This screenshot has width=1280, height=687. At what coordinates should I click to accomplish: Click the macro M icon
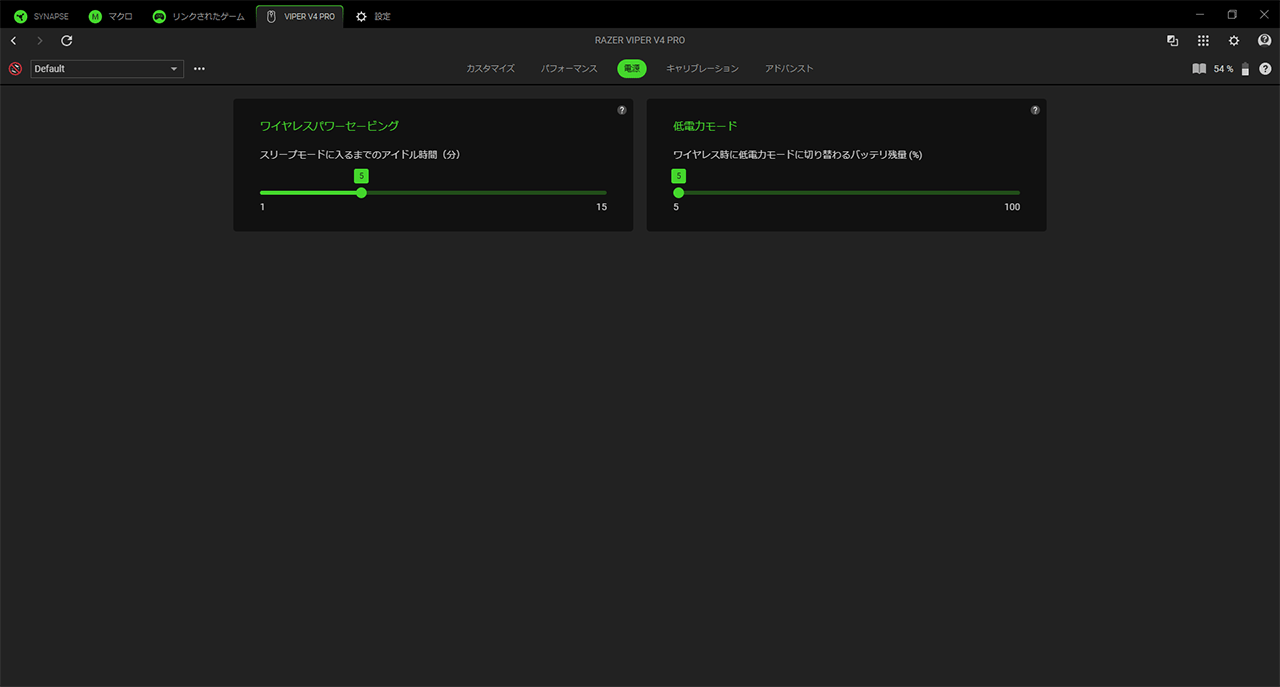[95, 17]
